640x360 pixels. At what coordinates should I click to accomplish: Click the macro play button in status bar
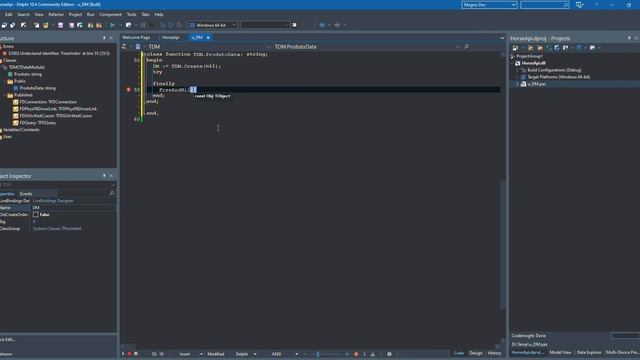tap(123, 354)
